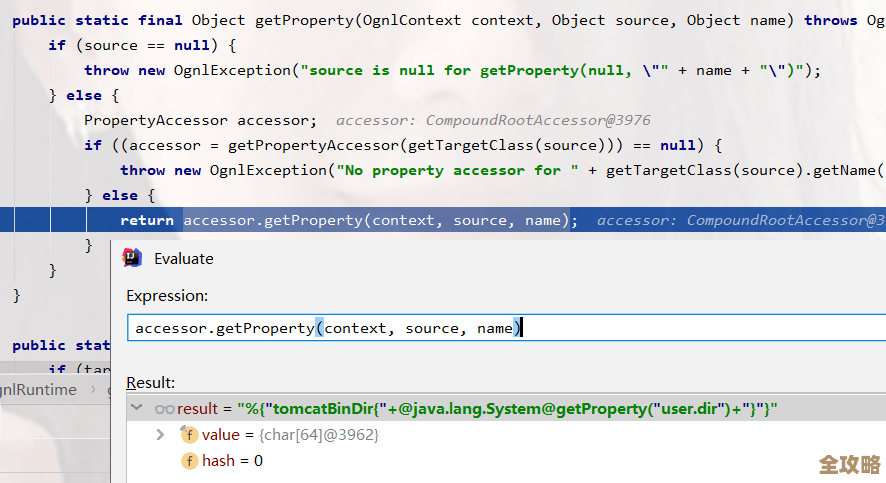886x483 pixels.
Task: Click the breadcrumb arrow after OgnlRuntime
Action: (x=93, y=390)
